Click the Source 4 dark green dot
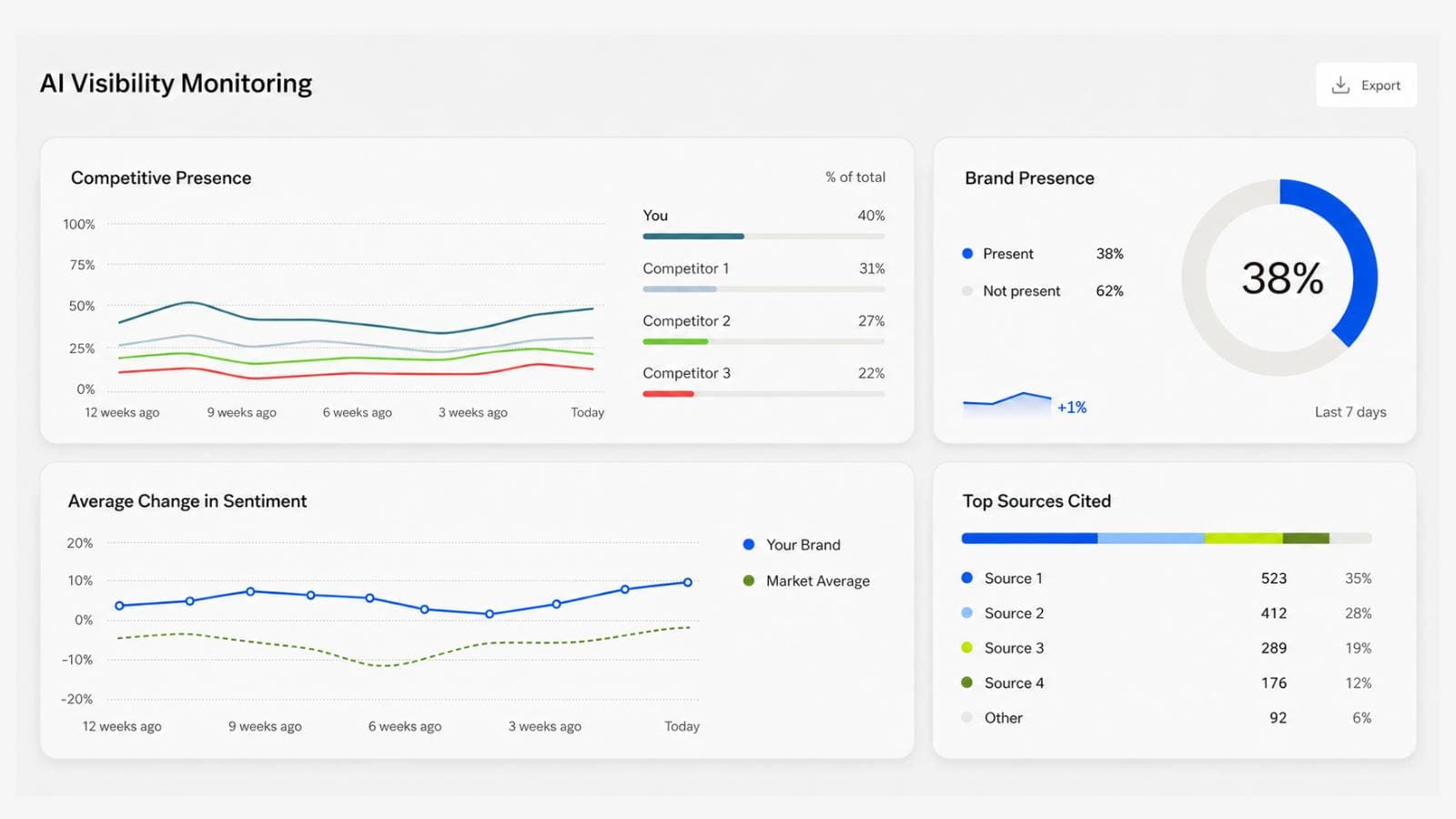 pyautogui.click(x=967, y=682)
